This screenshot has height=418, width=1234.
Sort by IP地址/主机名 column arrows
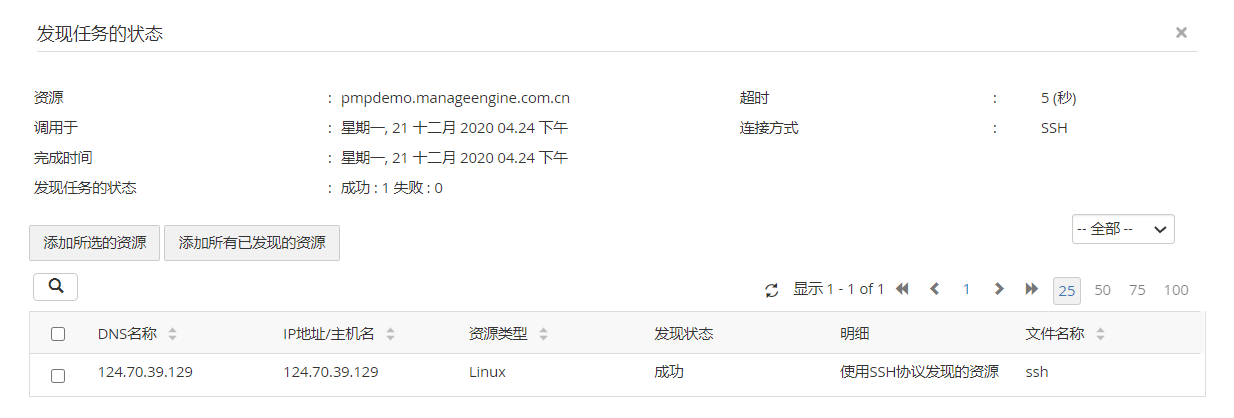[x=390, y=334]
